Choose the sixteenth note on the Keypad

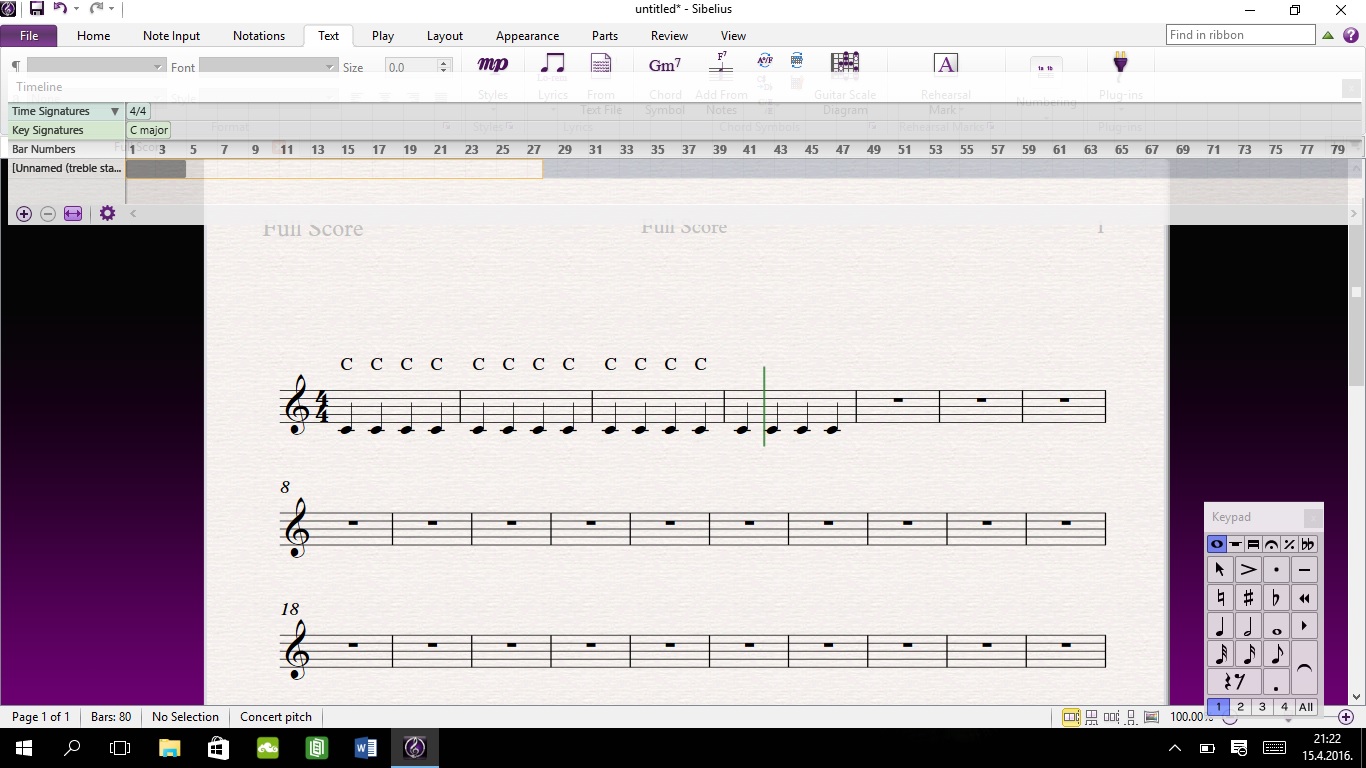1248,654
